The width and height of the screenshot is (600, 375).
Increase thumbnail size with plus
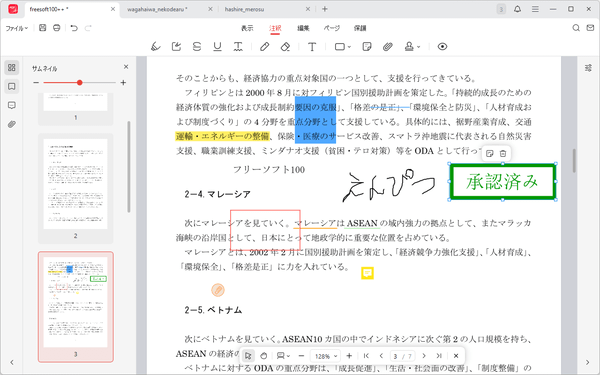123,83
